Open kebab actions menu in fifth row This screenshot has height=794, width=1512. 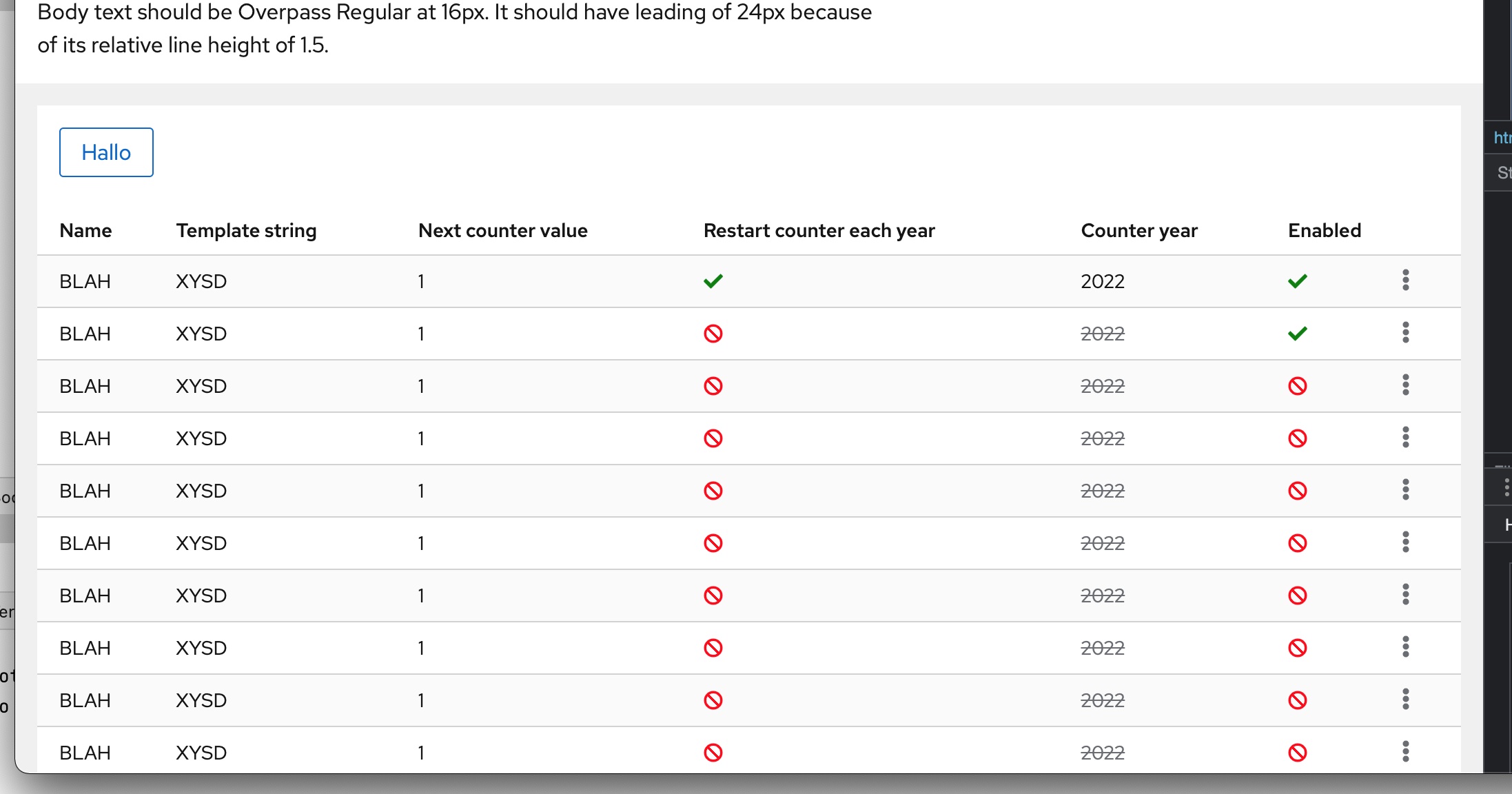coord(1405,490)
